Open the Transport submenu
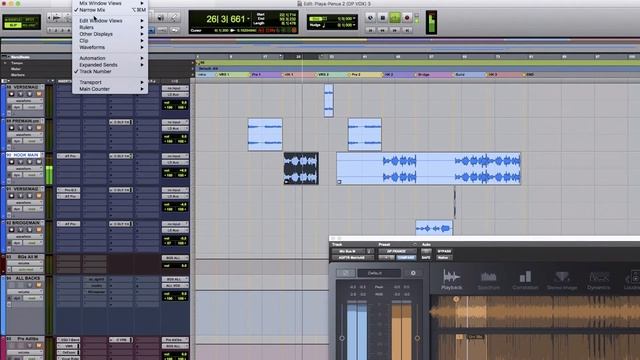The width and height of the screenshot is (640, 360). pyautogui.click(x=110, y=82)
